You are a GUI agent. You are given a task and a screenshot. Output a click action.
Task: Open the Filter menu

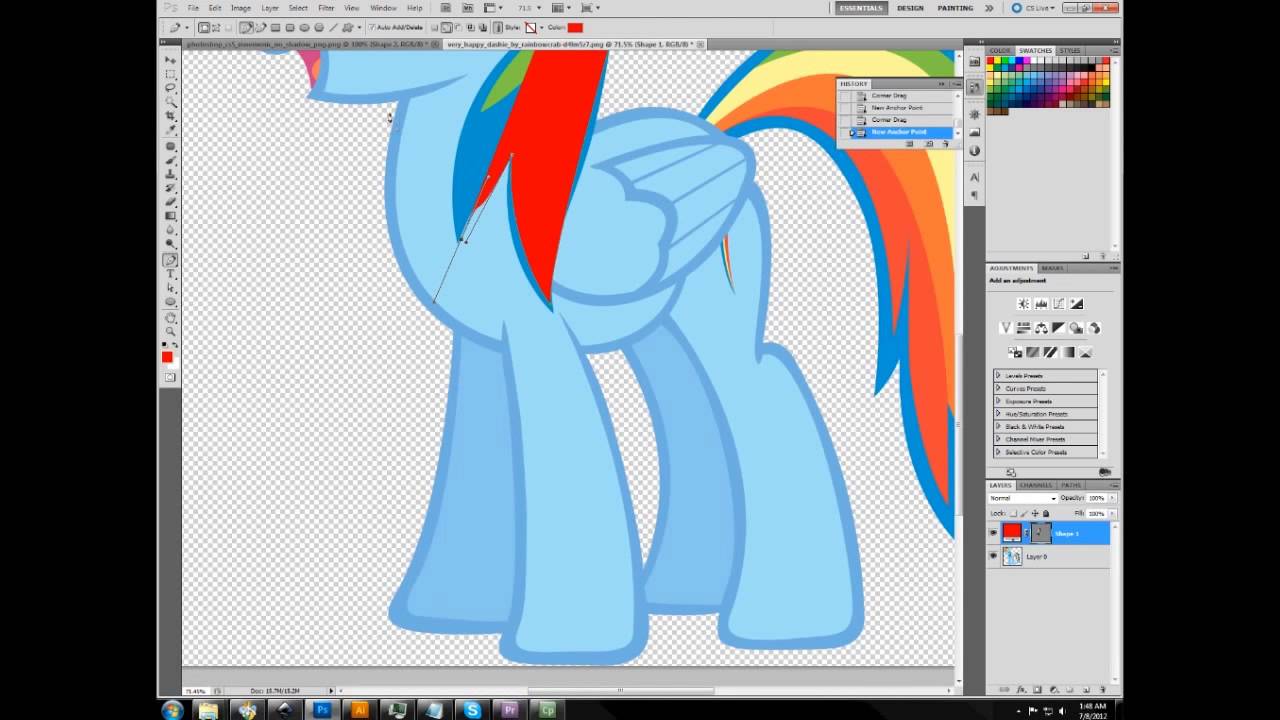click(326, 8)
